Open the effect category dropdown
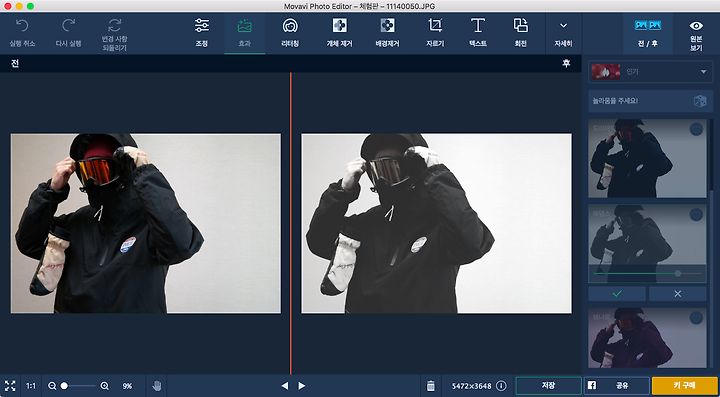Image resolution: width=720 pixels, height=397 pixels. 650,72
